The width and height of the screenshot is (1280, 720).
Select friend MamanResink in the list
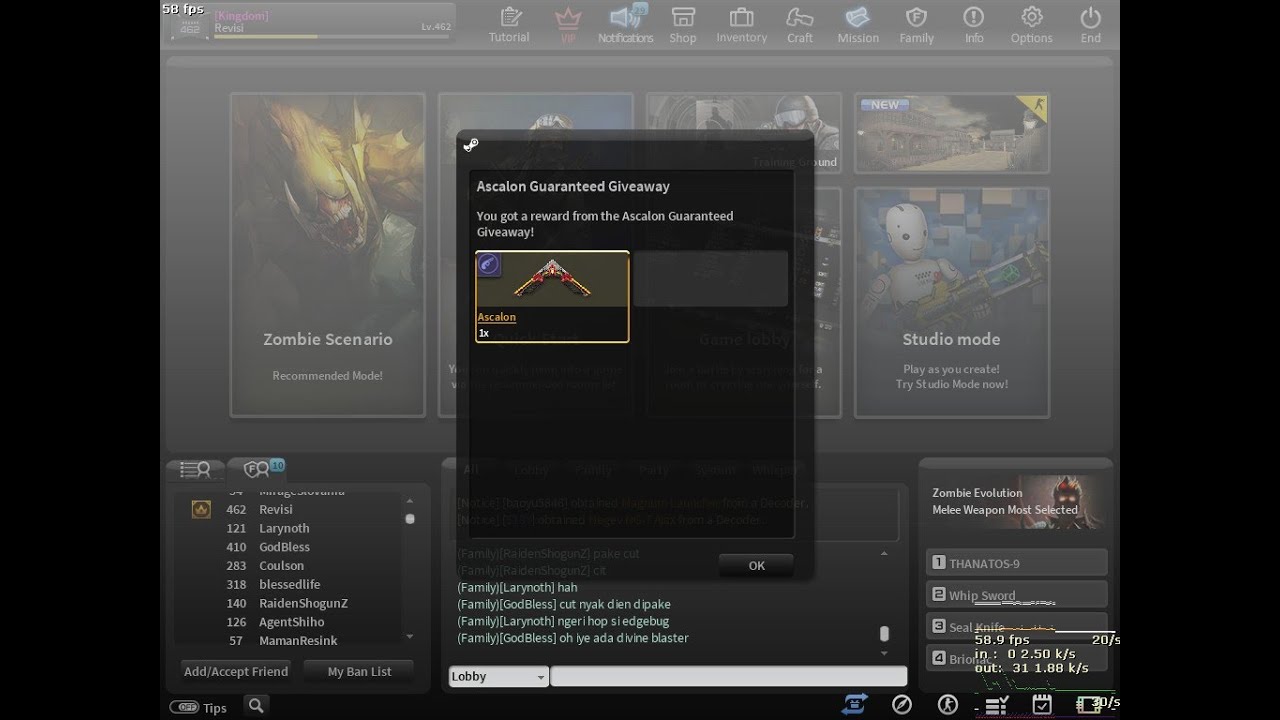(x=296, y=641)
